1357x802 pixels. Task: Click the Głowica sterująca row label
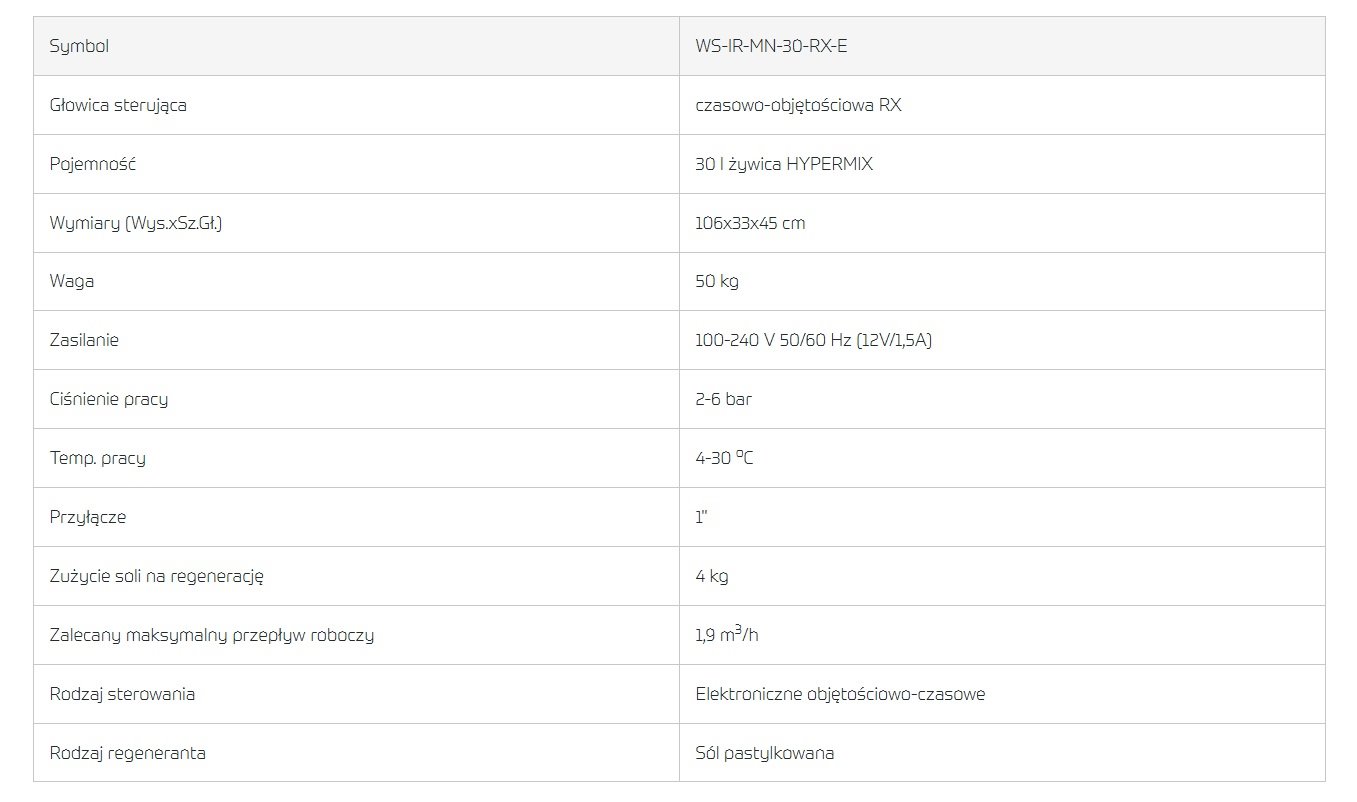(x=118, y=105)
